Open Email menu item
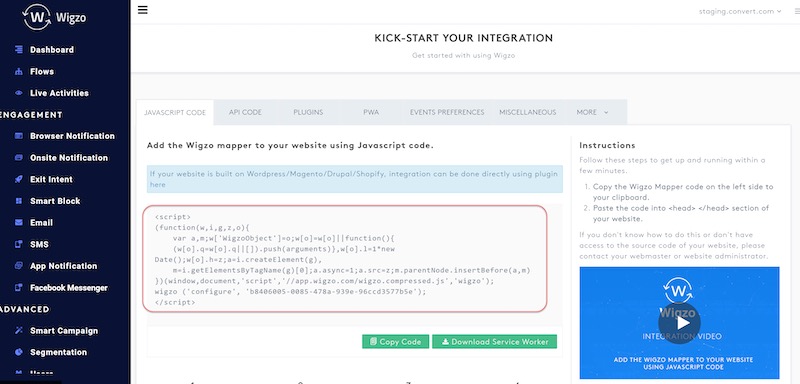 41,222
